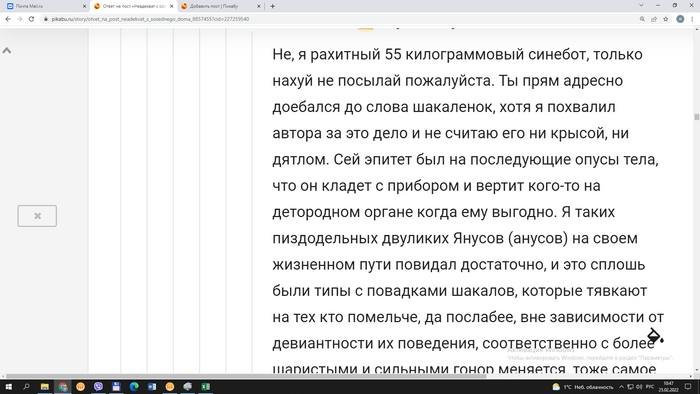
Task: Close the Почта Mail.ru tab
Action: point(84,6)
